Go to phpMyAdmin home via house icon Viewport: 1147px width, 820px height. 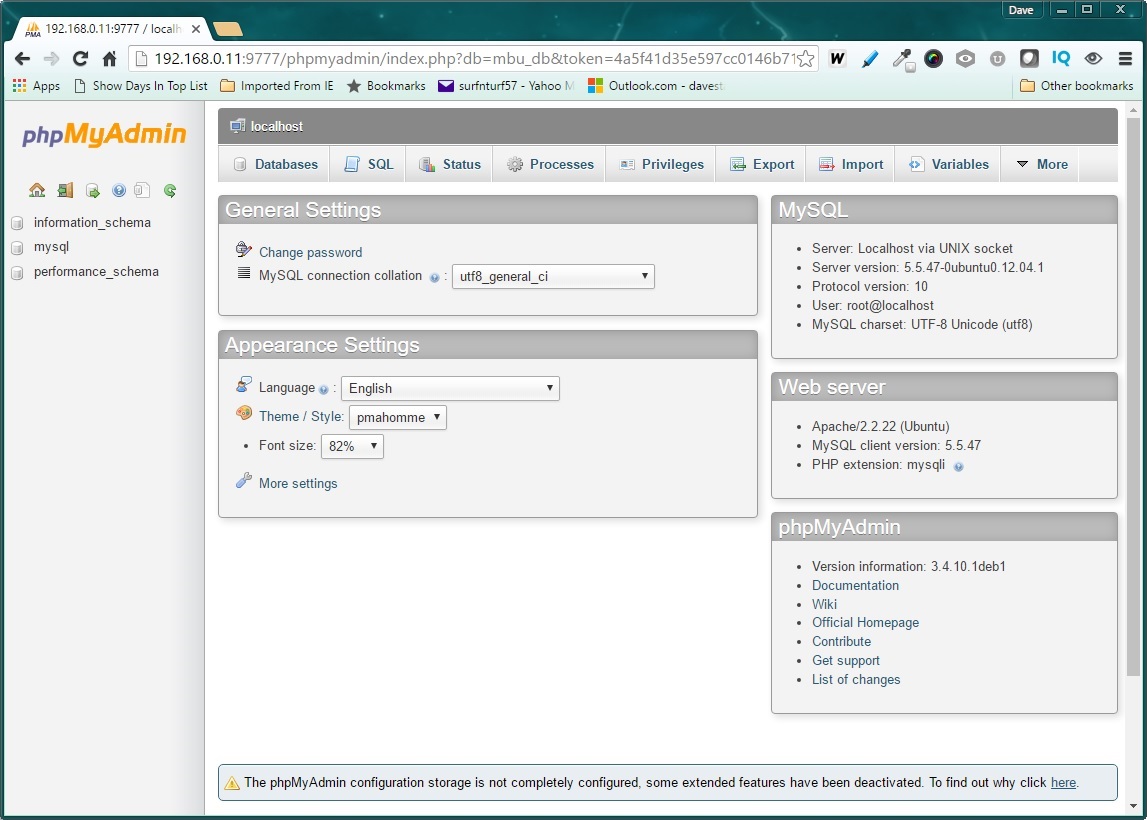pos(37,191)
